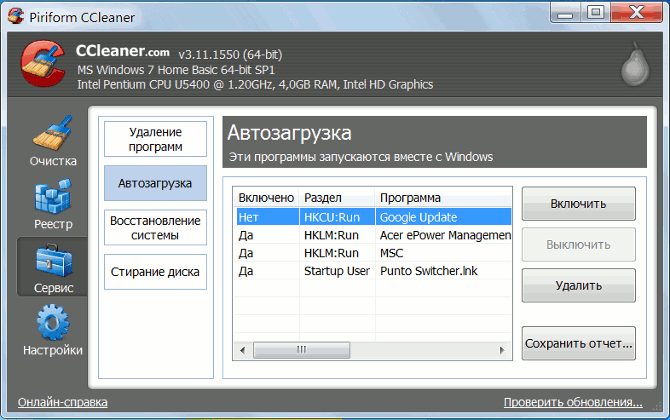Click Сохранить отчет button
This screenshot has height=420, width=670.
pos(579,344)
